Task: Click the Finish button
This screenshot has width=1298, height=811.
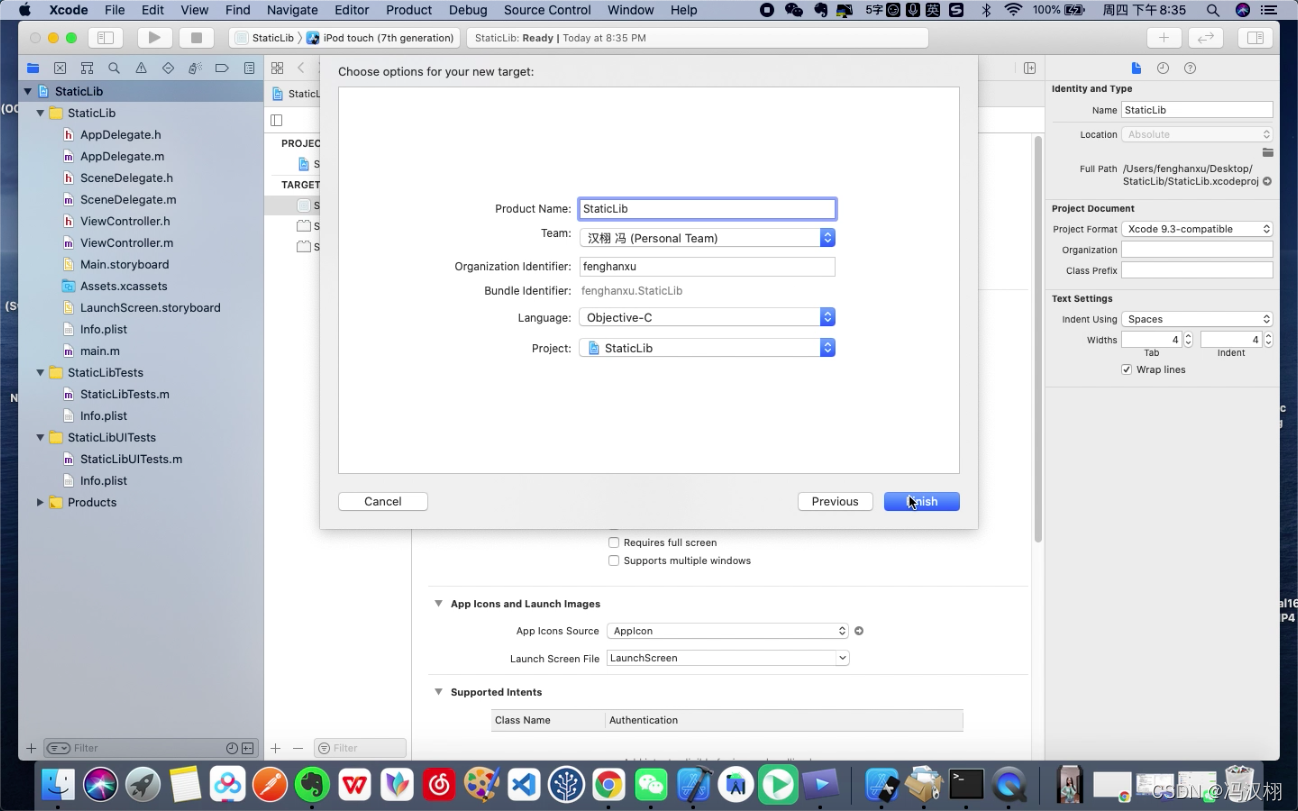Action: 921,502
